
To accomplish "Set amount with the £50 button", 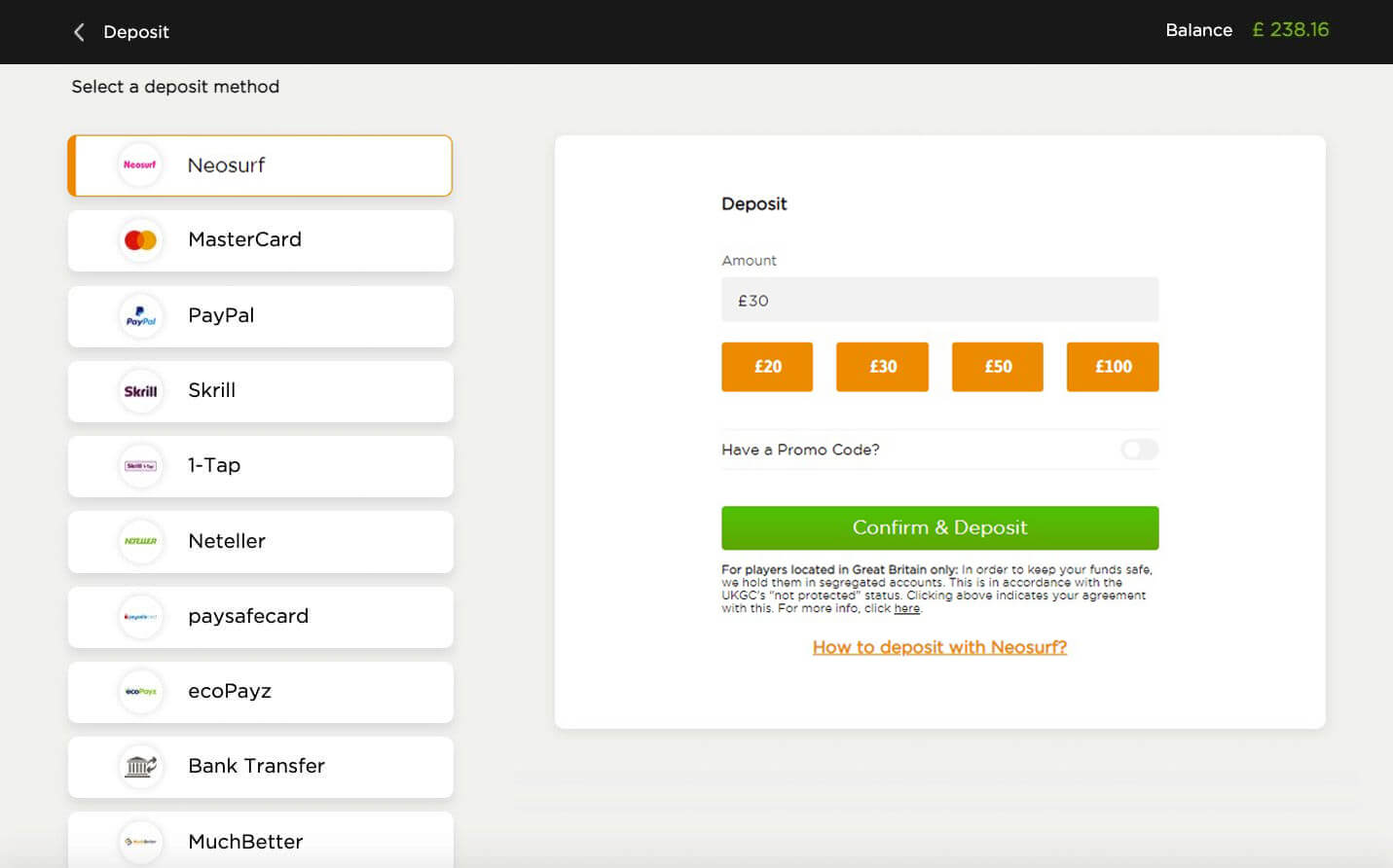I will [998, 367].
